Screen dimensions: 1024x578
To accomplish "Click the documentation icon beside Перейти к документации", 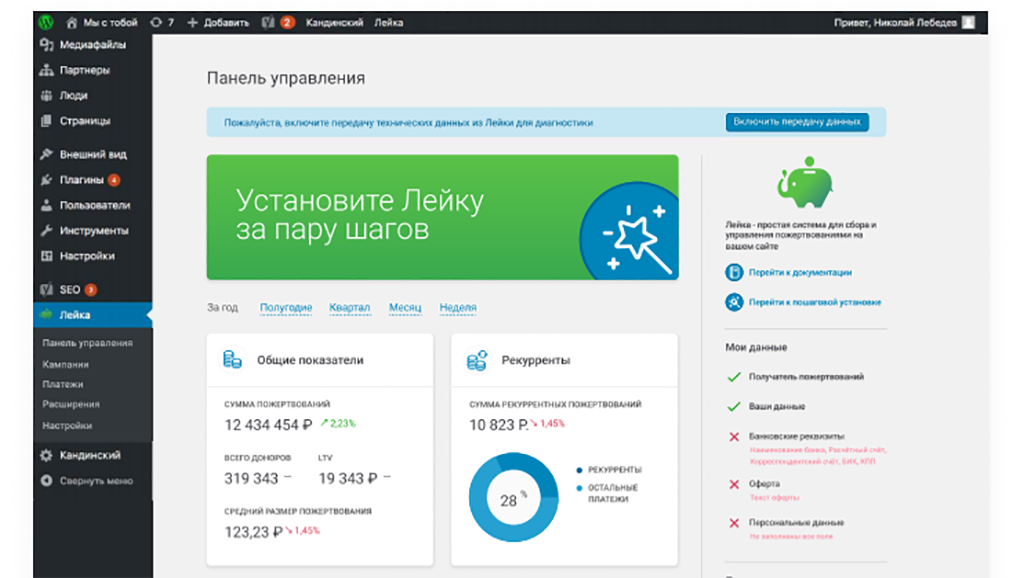I will click(x=734, y=272).
